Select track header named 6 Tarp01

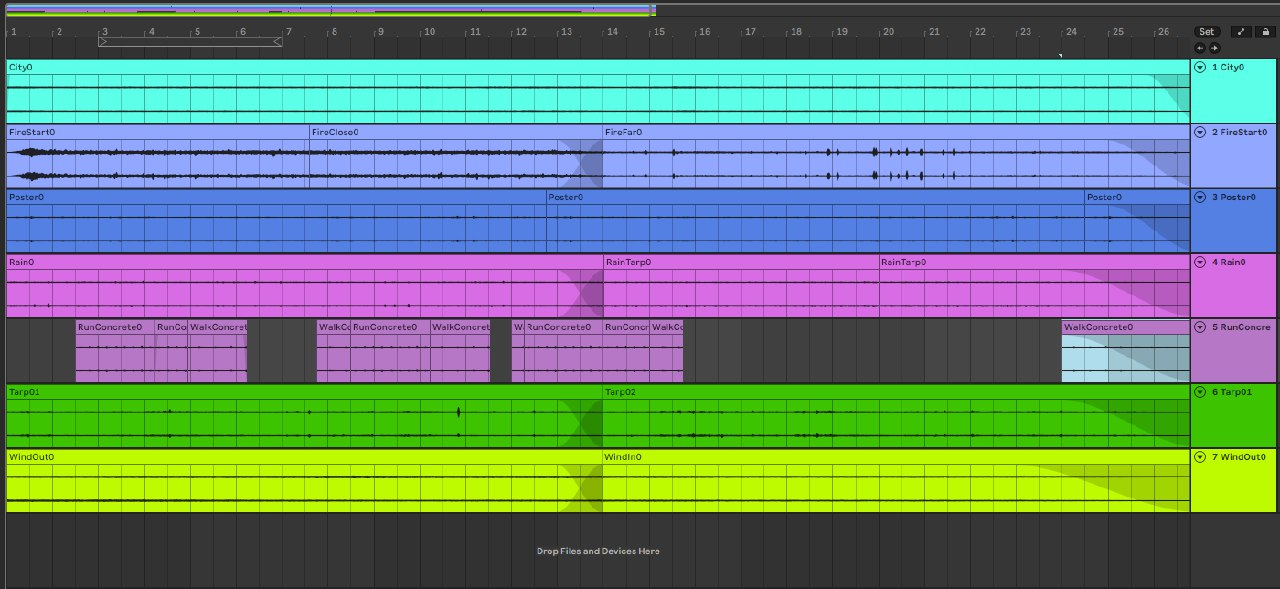tap(1234, 416)
